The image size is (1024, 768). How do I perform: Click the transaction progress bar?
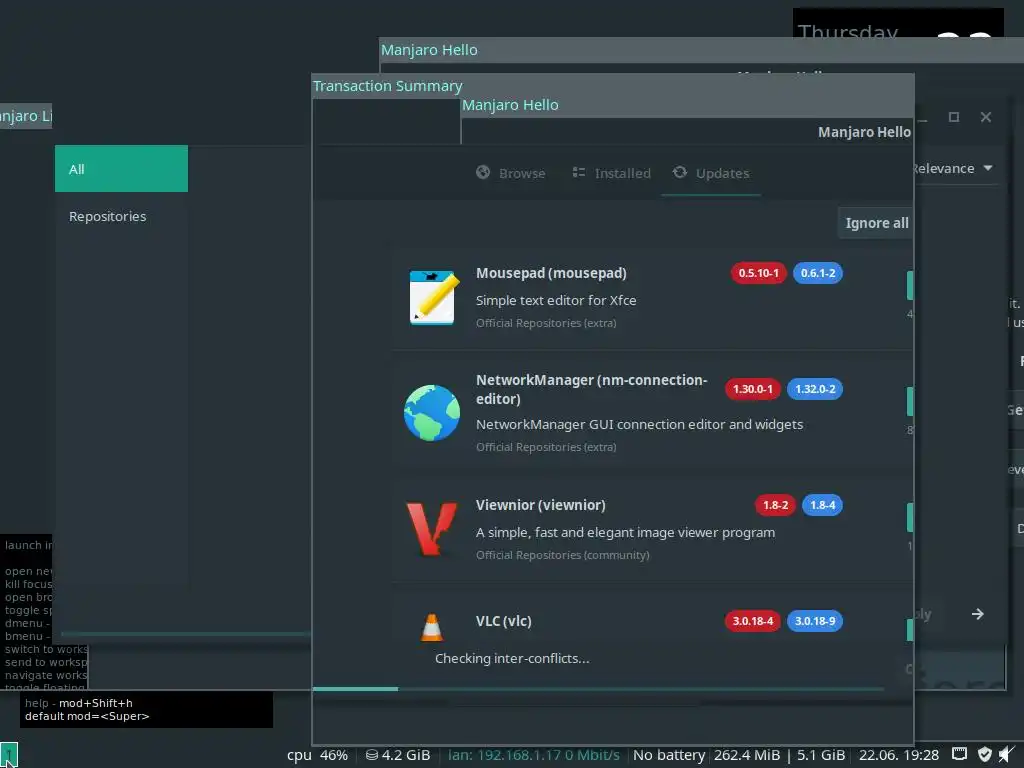point(598,688)
